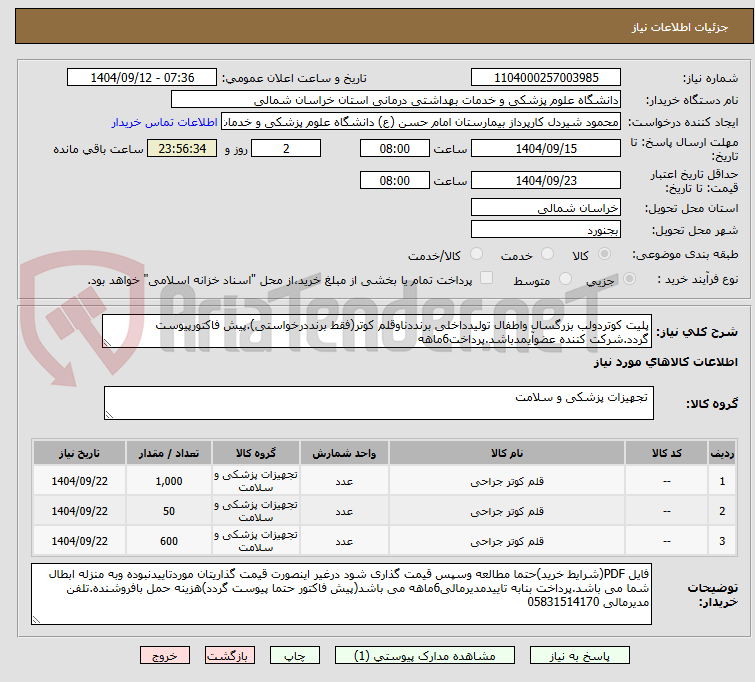Click the خروج exit button
Screen dimensions: 755x682
point(165,656)
